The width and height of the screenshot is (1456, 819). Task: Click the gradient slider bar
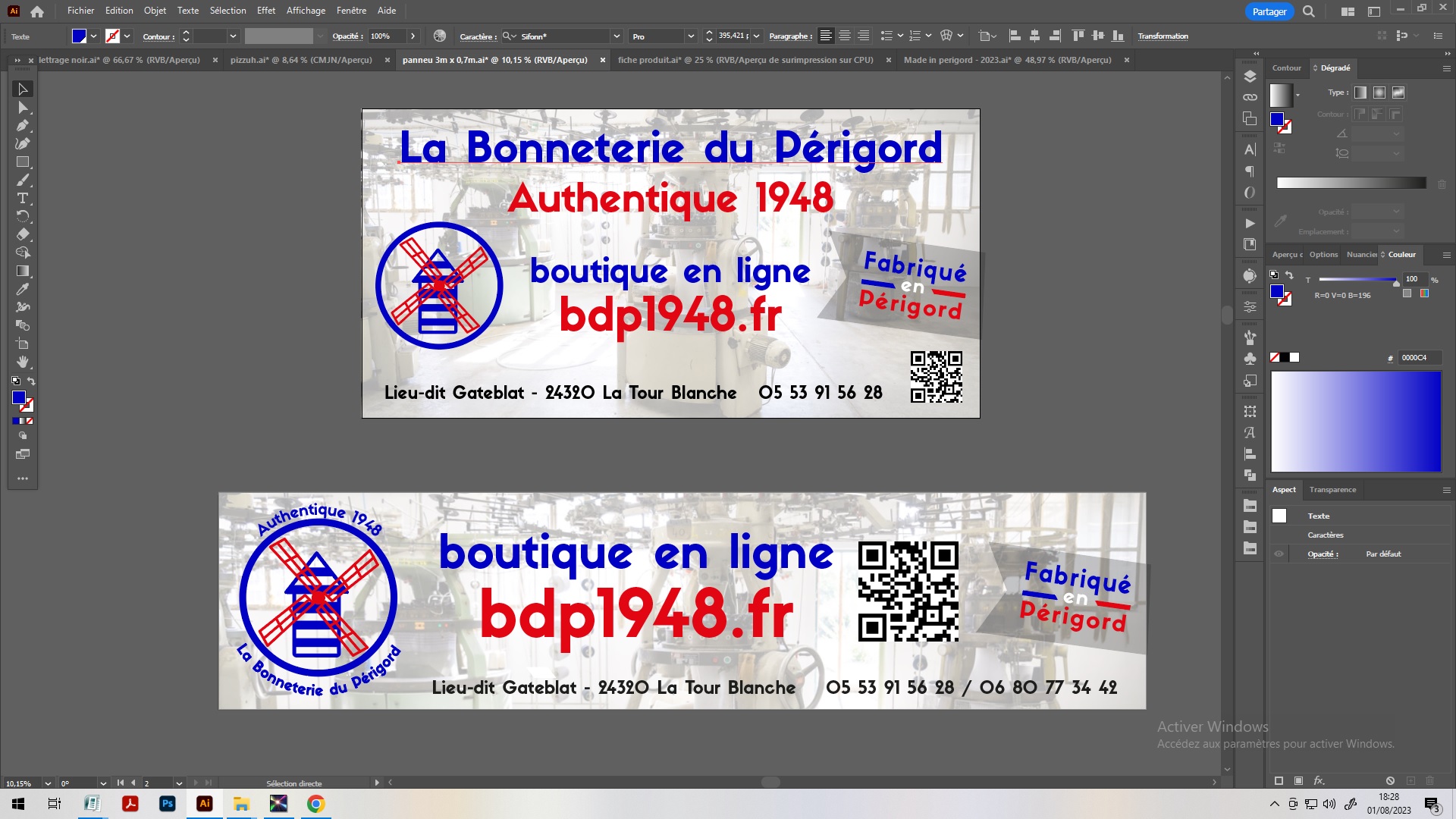coord(1351,183)
